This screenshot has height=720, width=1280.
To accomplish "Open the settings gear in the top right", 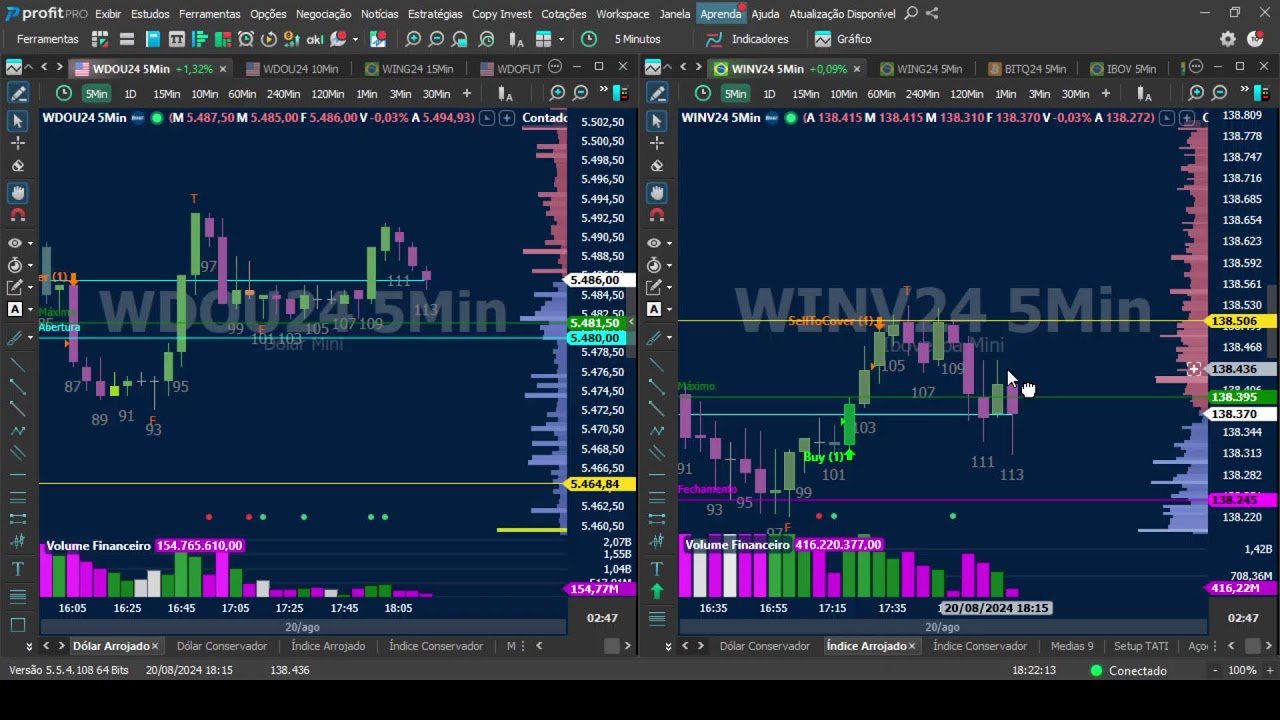I will pyautogui.click(x=1228, y=39).
